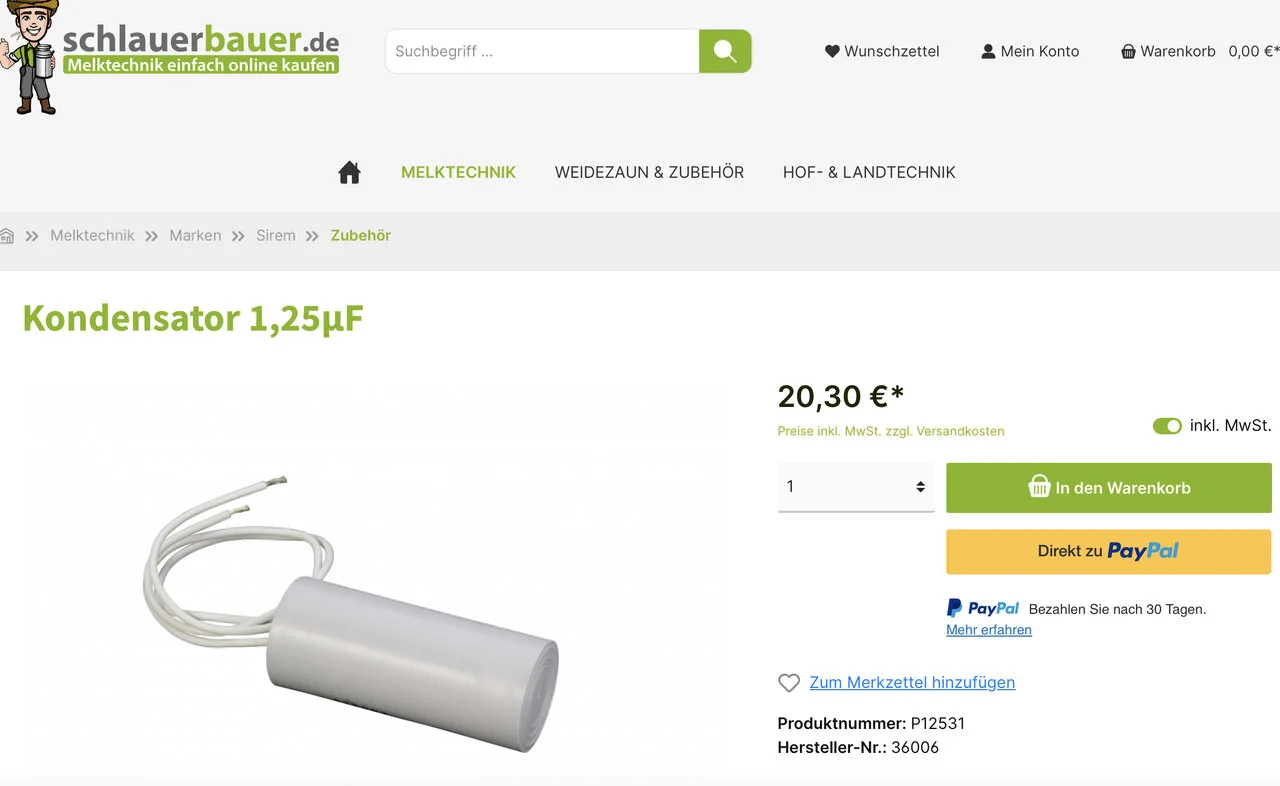The width and height of the screenshot is (1280, 786).
Task: Click the Wunschzettel heart icon
Action: point(832,51)
